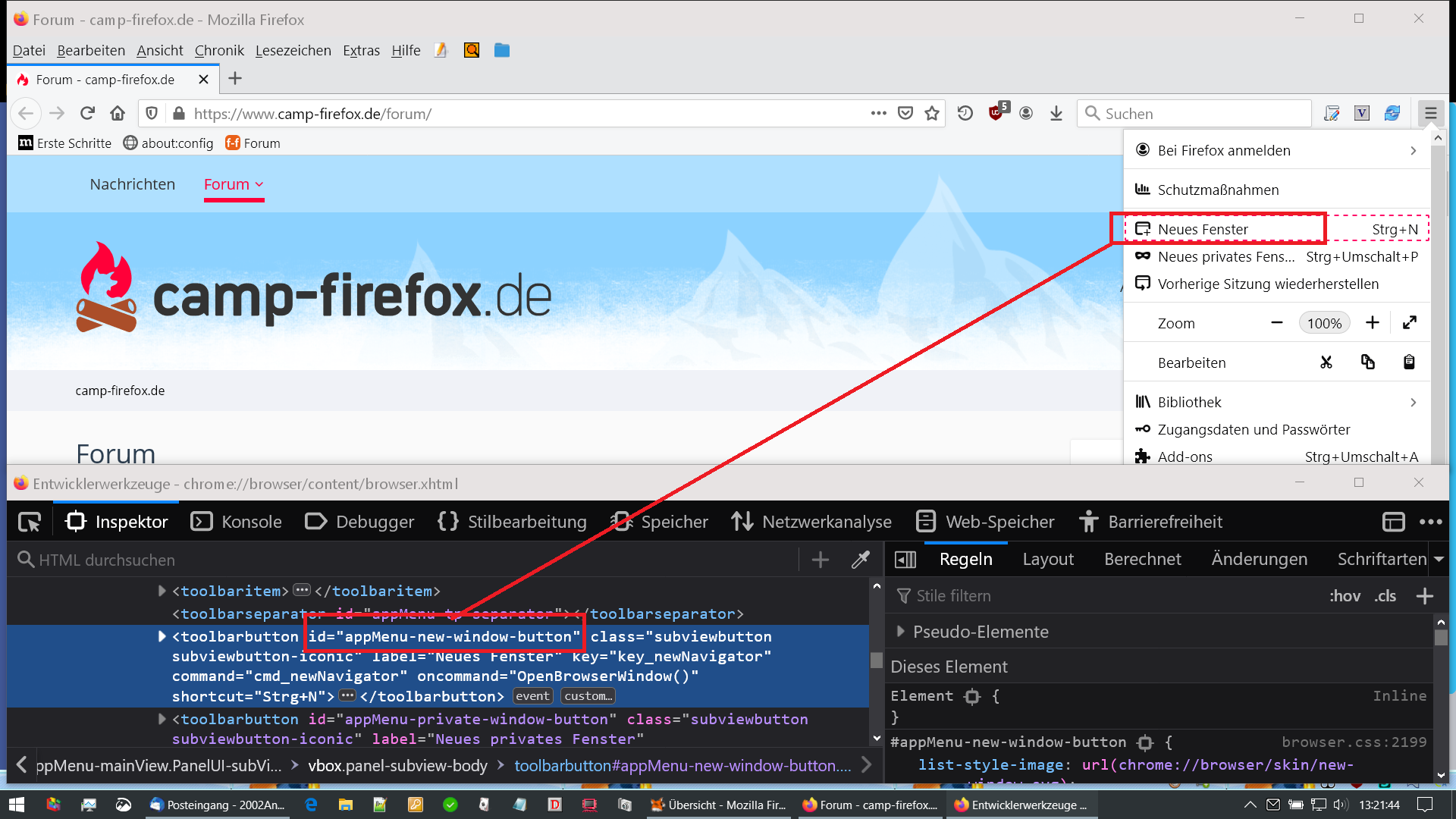Click the cut scissors icon in menu
The height and width of the screenshot is (819, 1456).
1326,362
